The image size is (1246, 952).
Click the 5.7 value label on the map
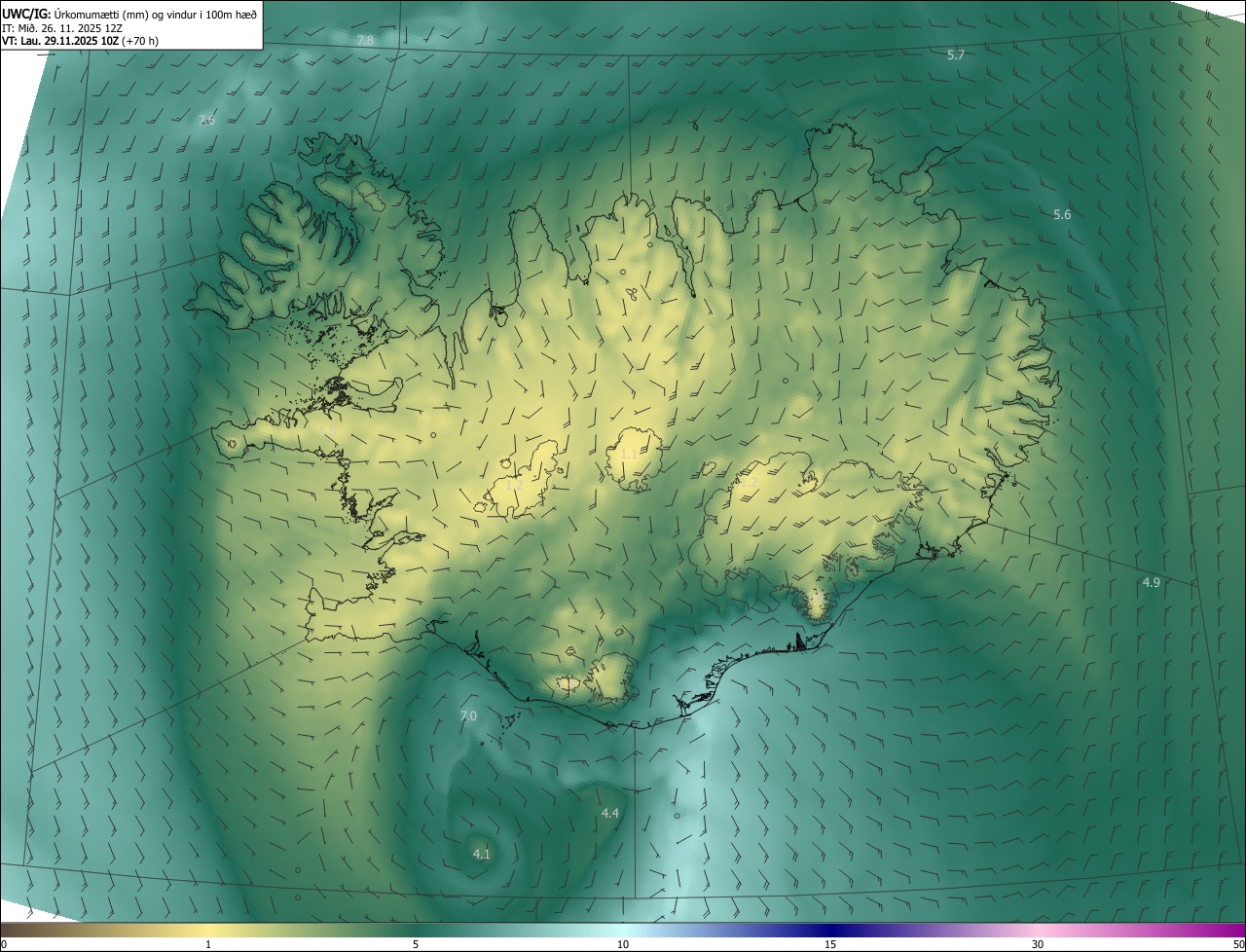956,55
